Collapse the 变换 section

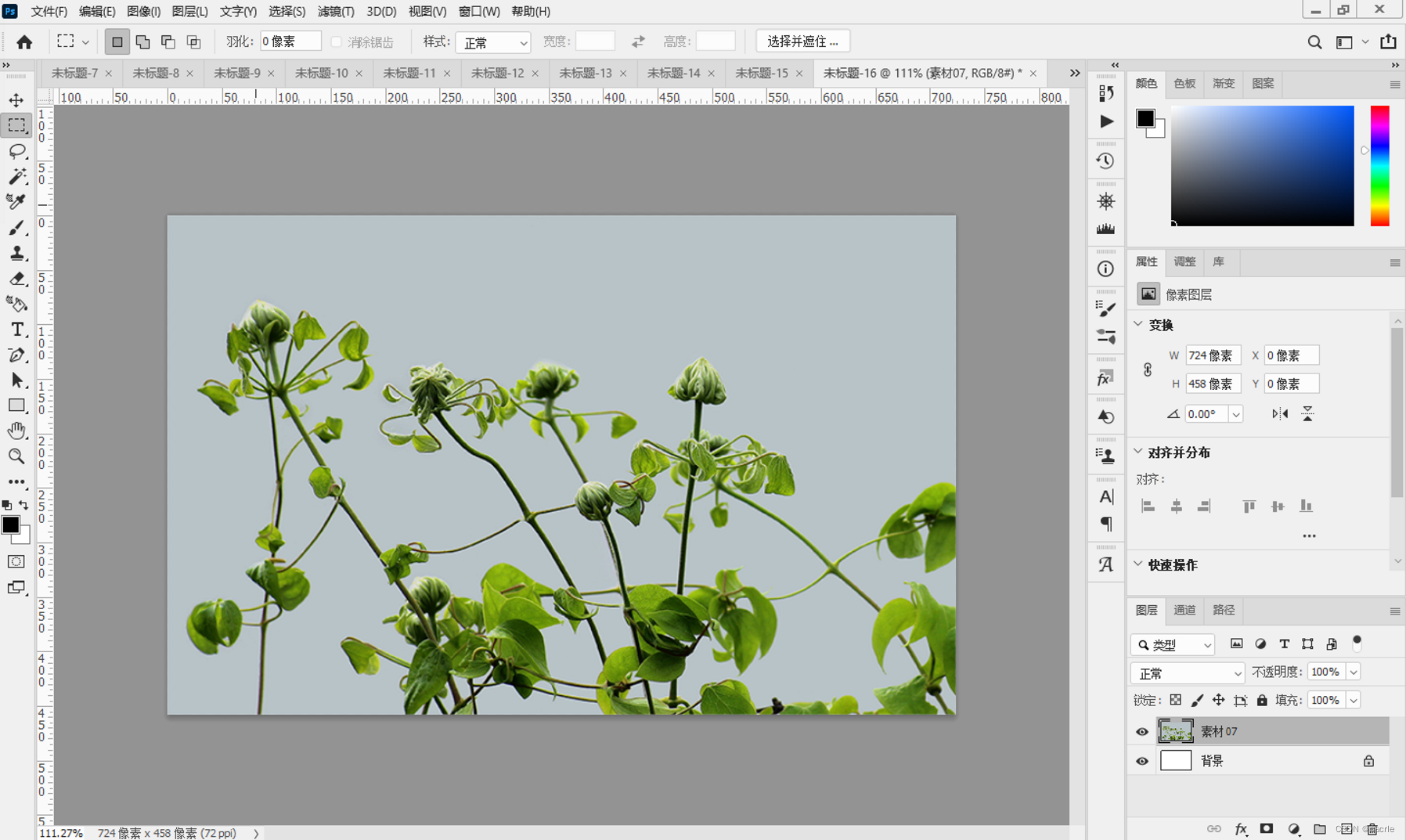point(1138,324)
